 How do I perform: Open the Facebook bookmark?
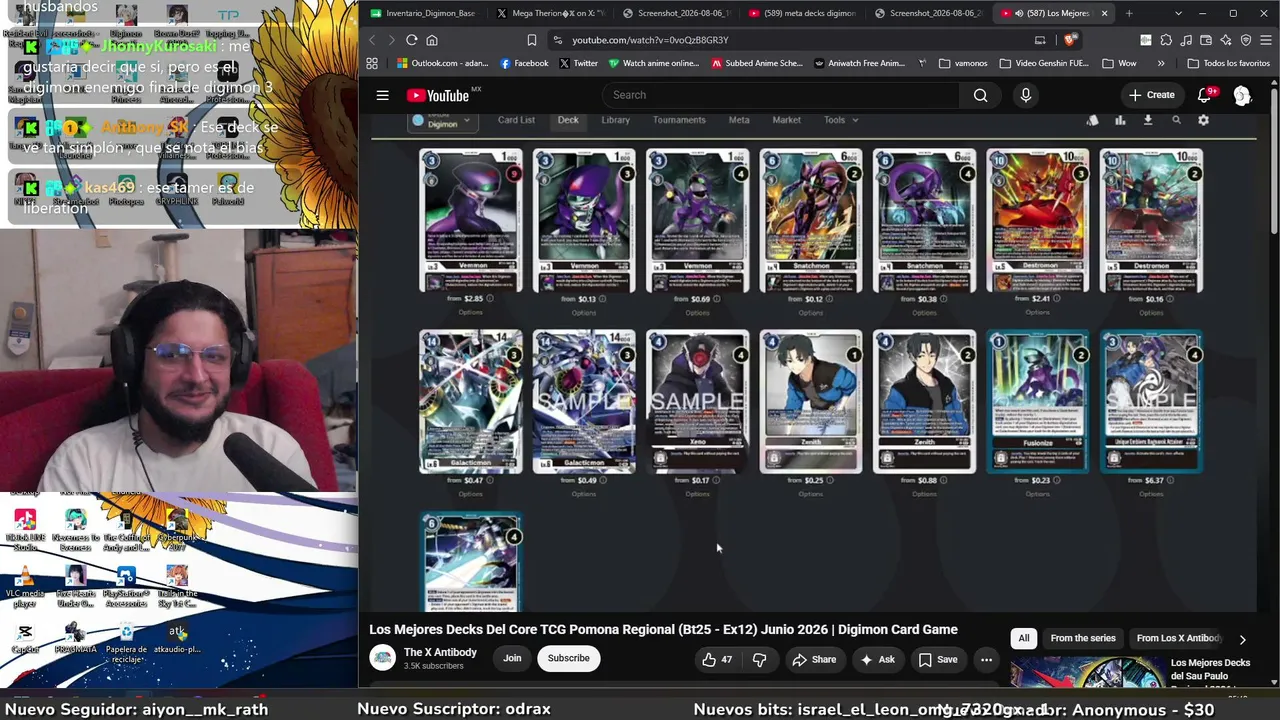tap(524, 63)
